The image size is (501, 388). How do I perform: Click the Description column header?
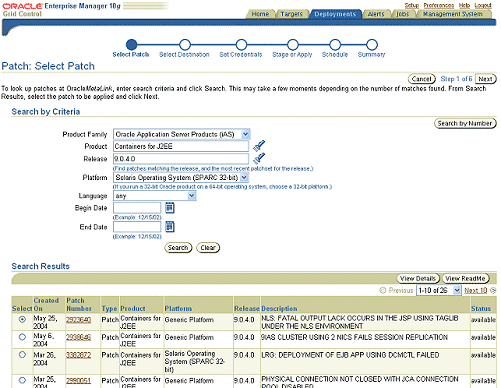click(279, 309)
